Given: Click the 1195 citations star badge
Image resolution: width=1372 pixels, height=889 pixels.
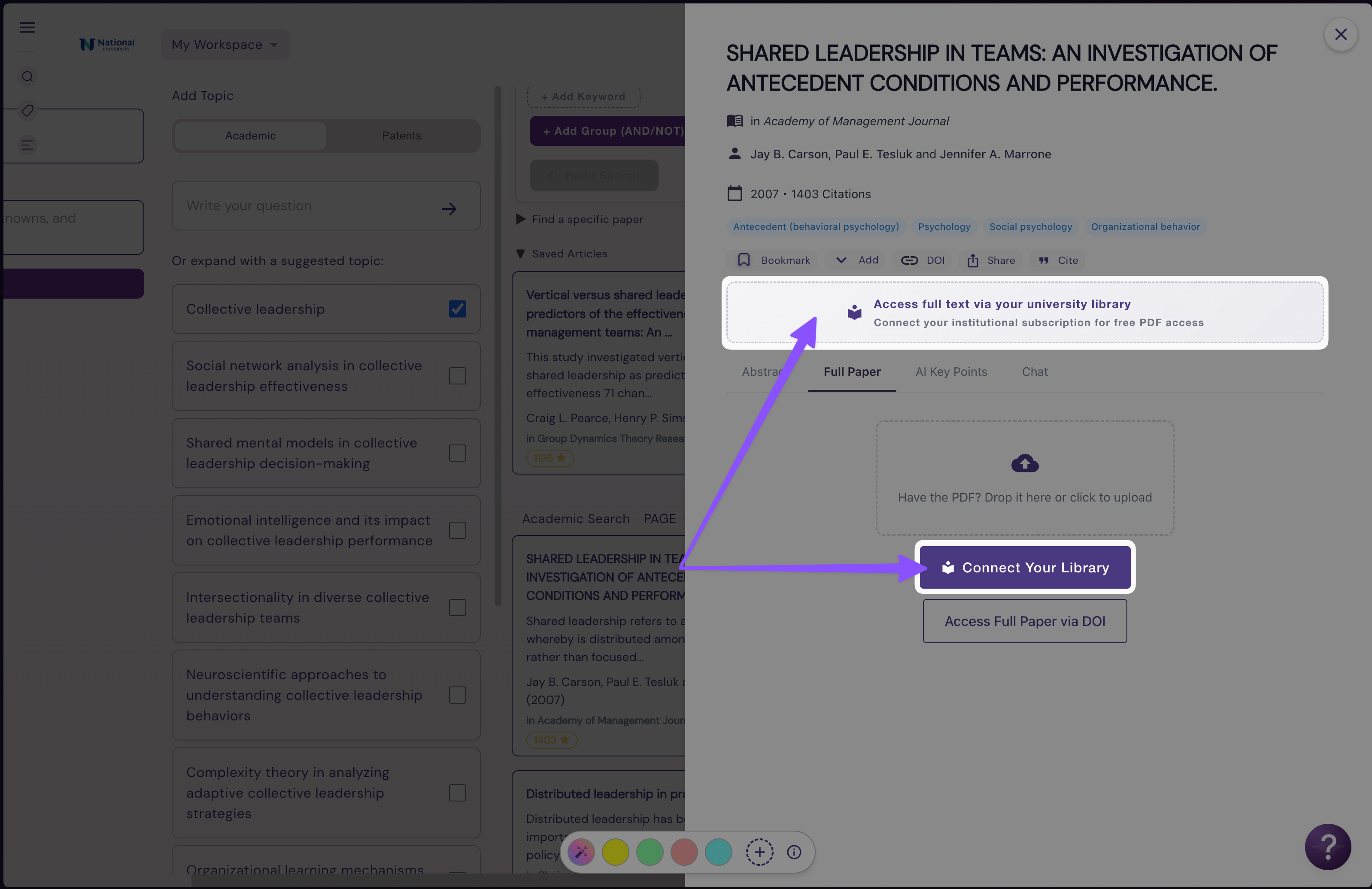Looking at the screenshot, I should [x=550, y=458].
